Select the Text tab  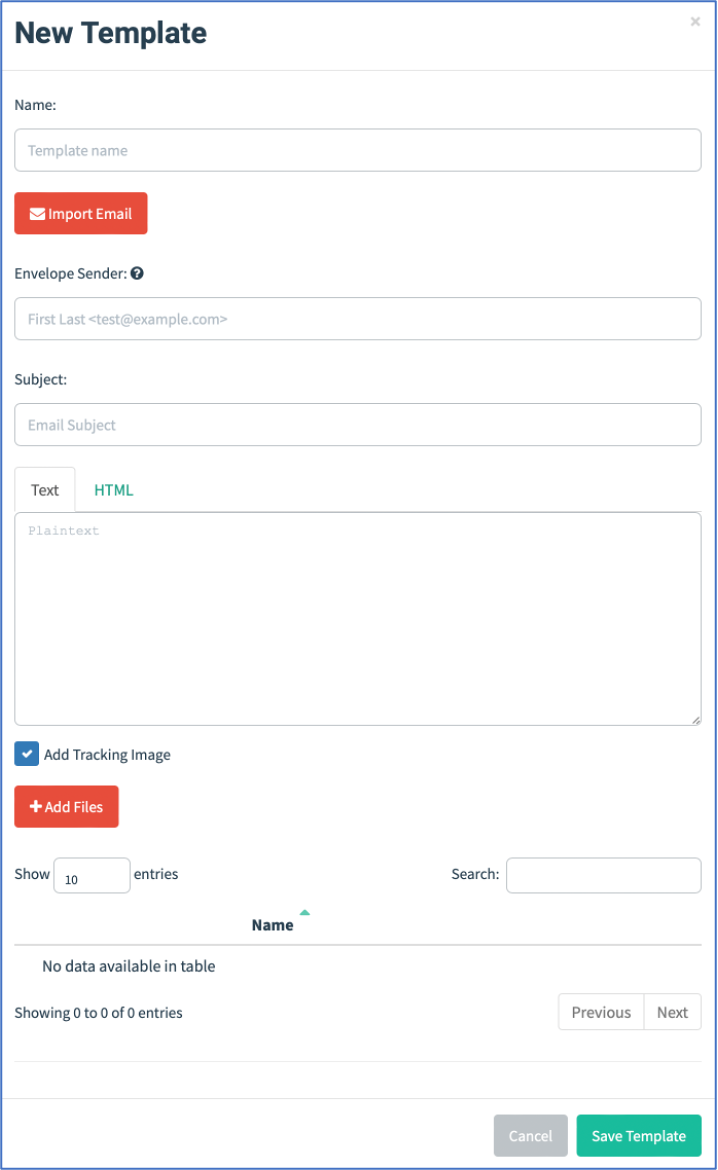coord(45,490)
